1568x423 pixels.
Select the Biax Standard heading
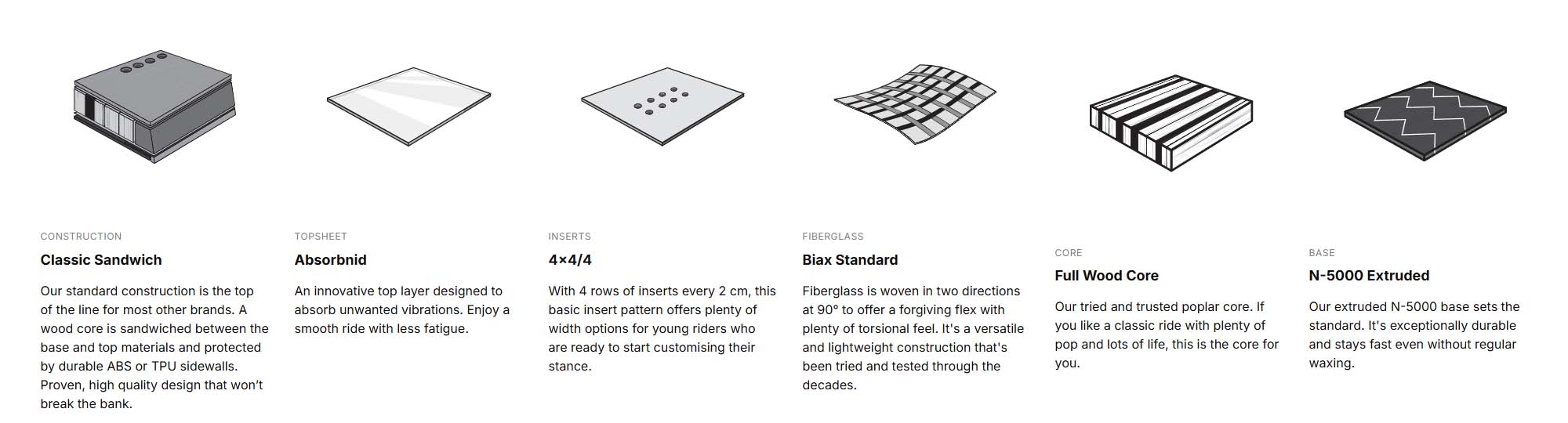pos(850,260)
